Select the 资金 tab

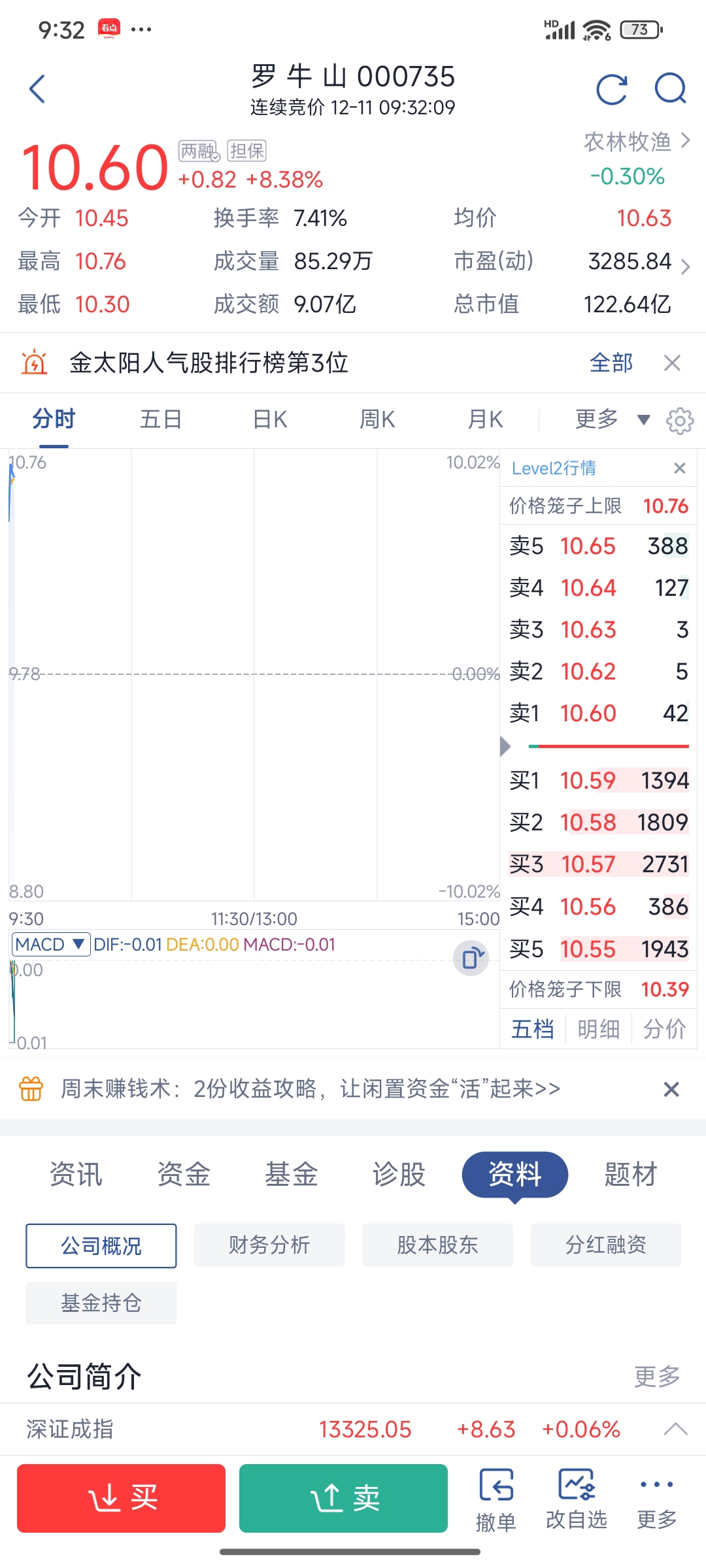pyautogui.click(x=184, y=1174)
